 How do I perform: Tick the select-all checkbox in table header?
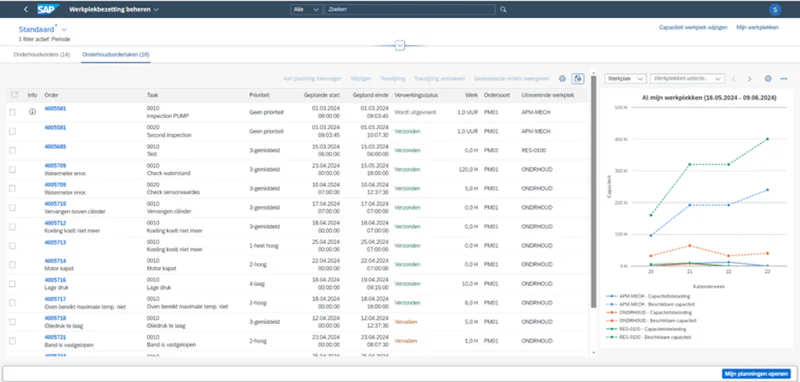[14, 94]
